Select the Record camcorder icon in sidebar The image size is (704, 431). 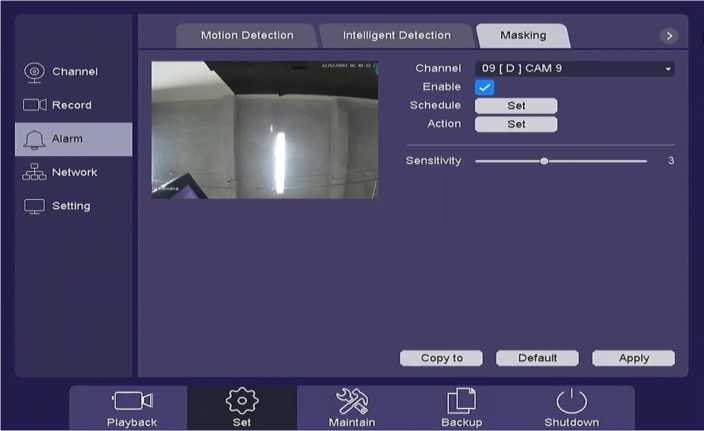tap(34, 105)
